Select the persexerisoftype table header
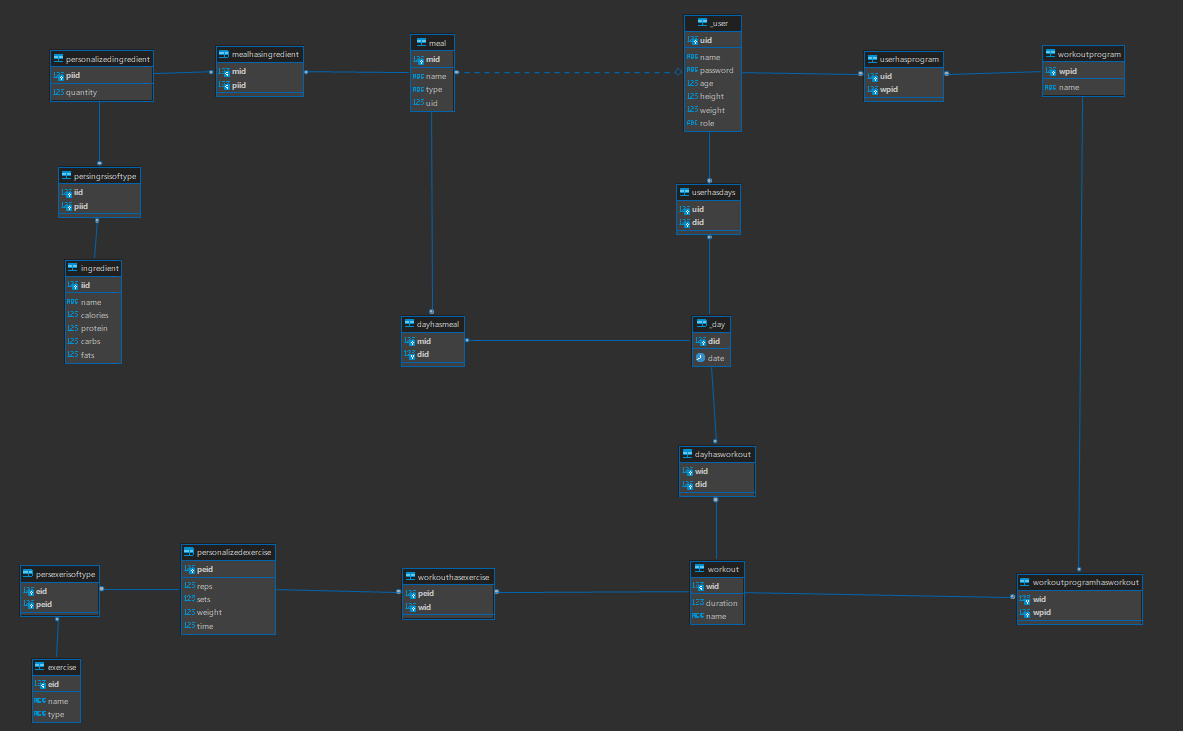 [65, 574]
